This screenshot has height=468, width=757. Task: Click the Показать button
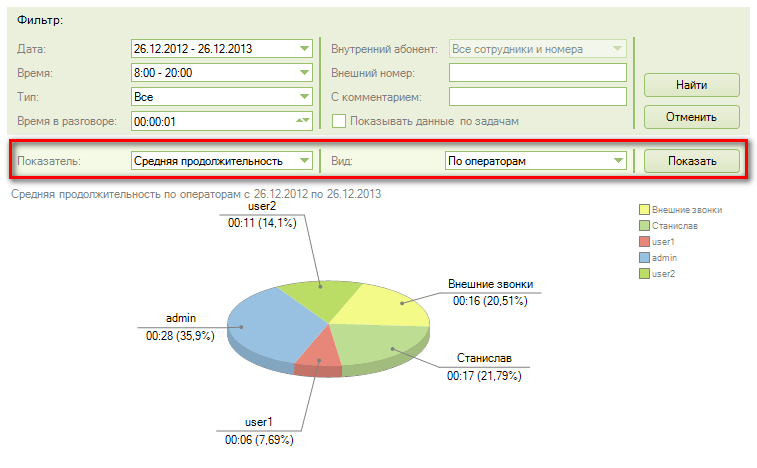pos(691,160)
